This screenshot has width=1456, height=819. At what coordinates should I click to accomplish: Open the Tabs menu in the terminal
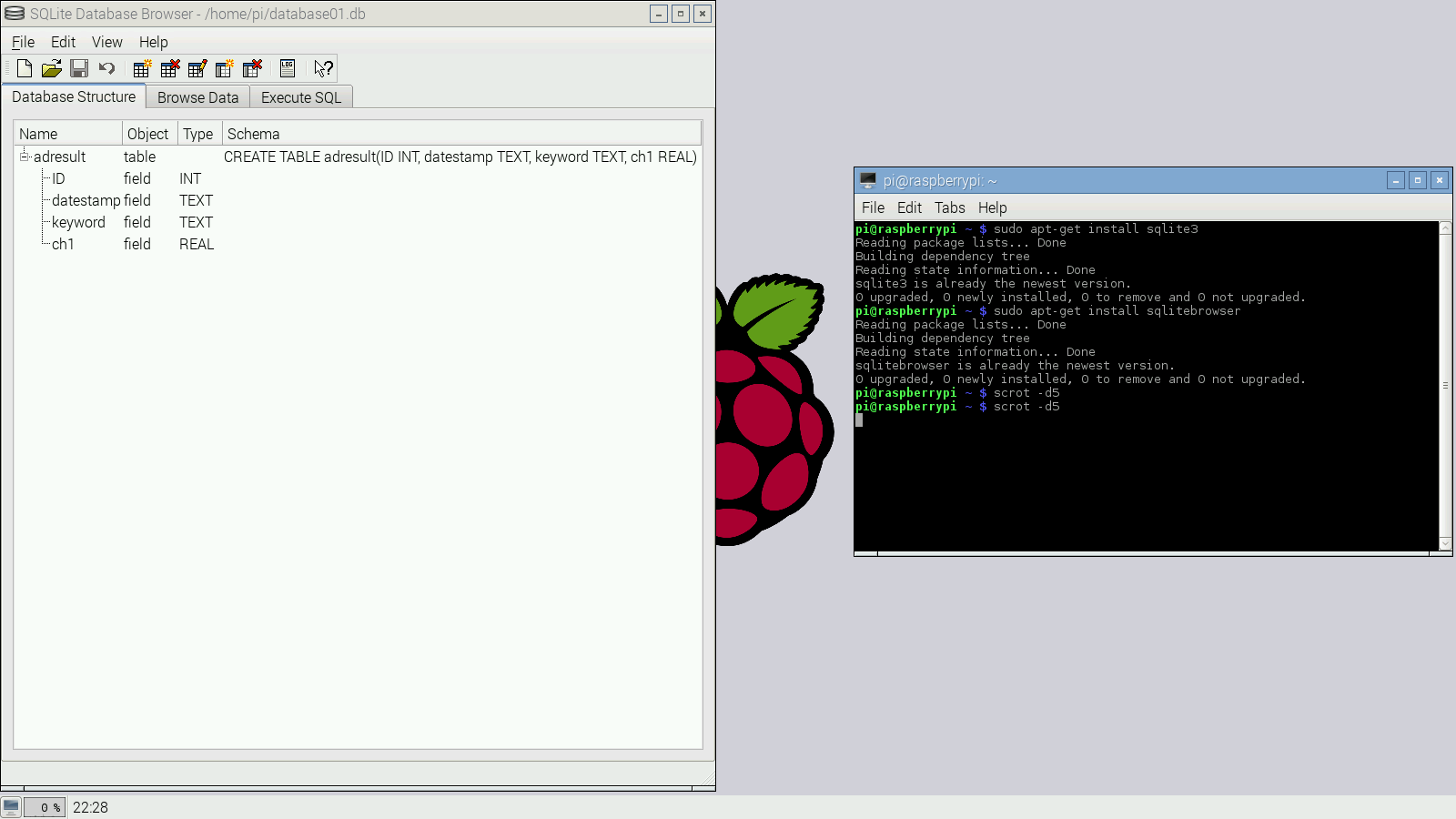tap(949, 207)
